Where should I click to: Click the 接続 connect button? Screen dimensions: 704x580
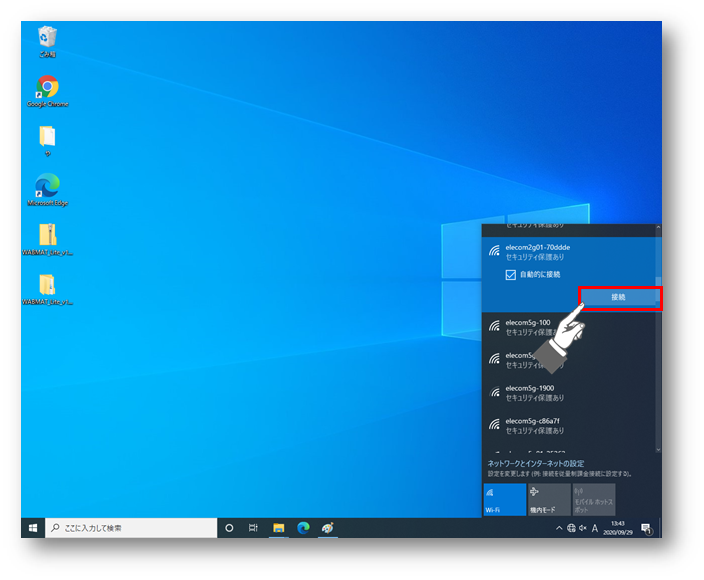[619, 297]
